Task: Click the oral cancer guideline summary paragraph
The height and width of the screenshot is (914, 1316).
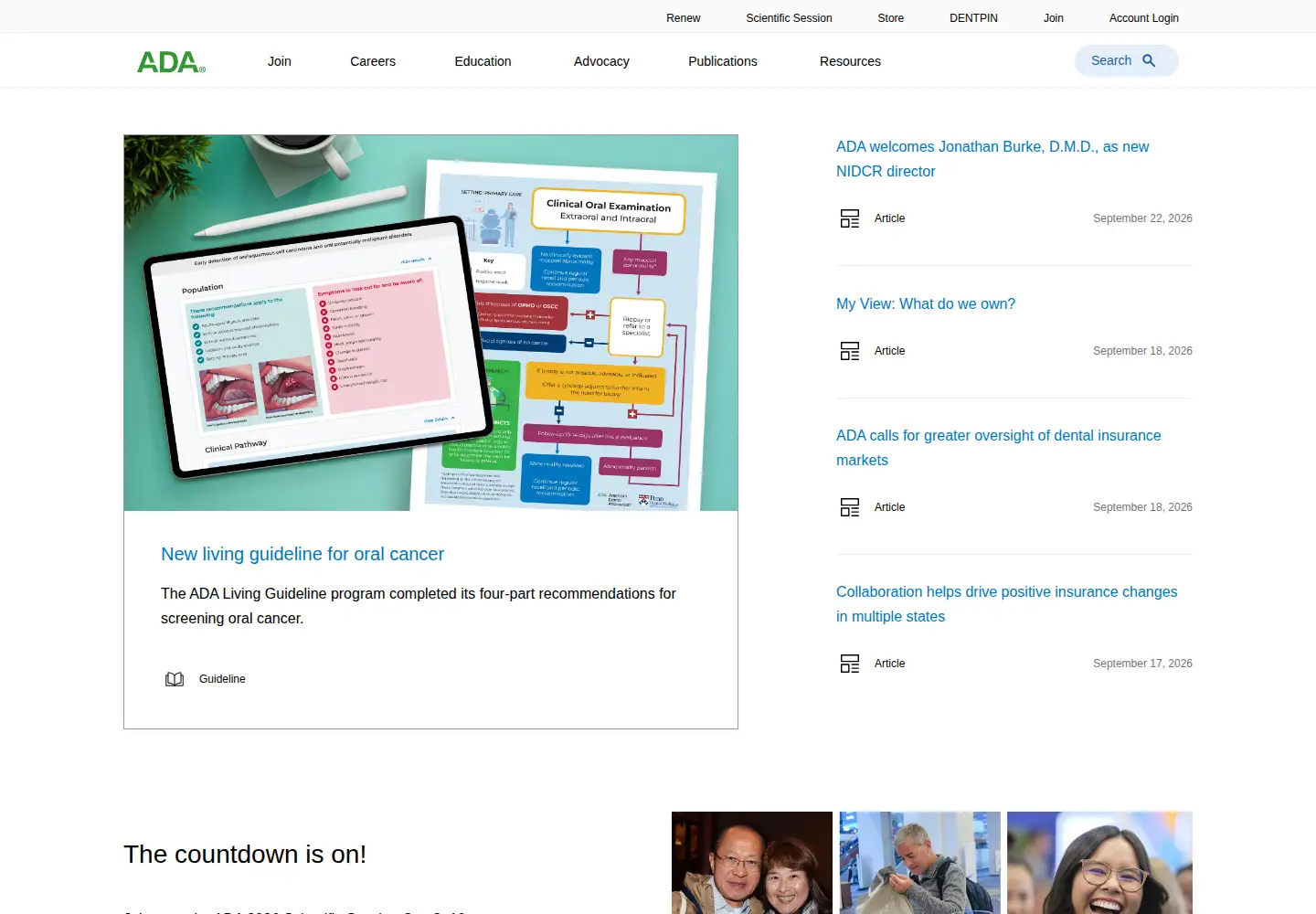Action: point(419,606)
